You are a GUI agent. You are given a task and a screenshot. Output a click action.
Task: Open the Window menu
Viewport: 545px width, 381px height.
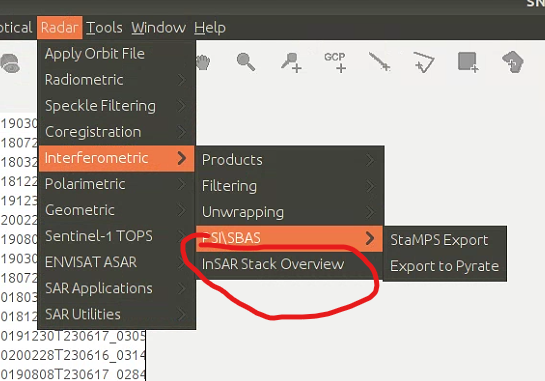pos(158,27)
